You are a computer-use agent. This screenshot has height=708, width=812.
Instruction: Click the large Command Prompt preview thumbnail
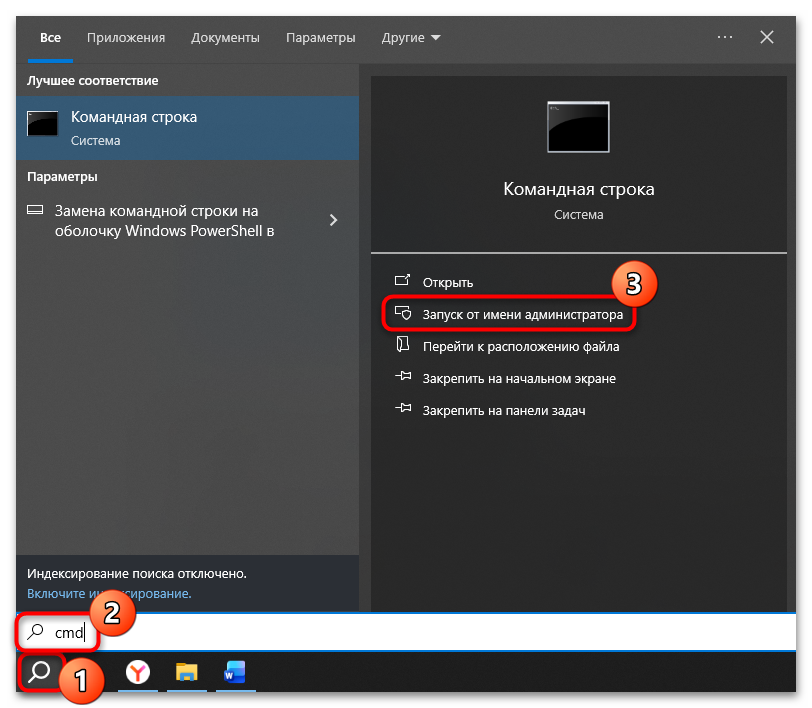click(x=578, y=127)
